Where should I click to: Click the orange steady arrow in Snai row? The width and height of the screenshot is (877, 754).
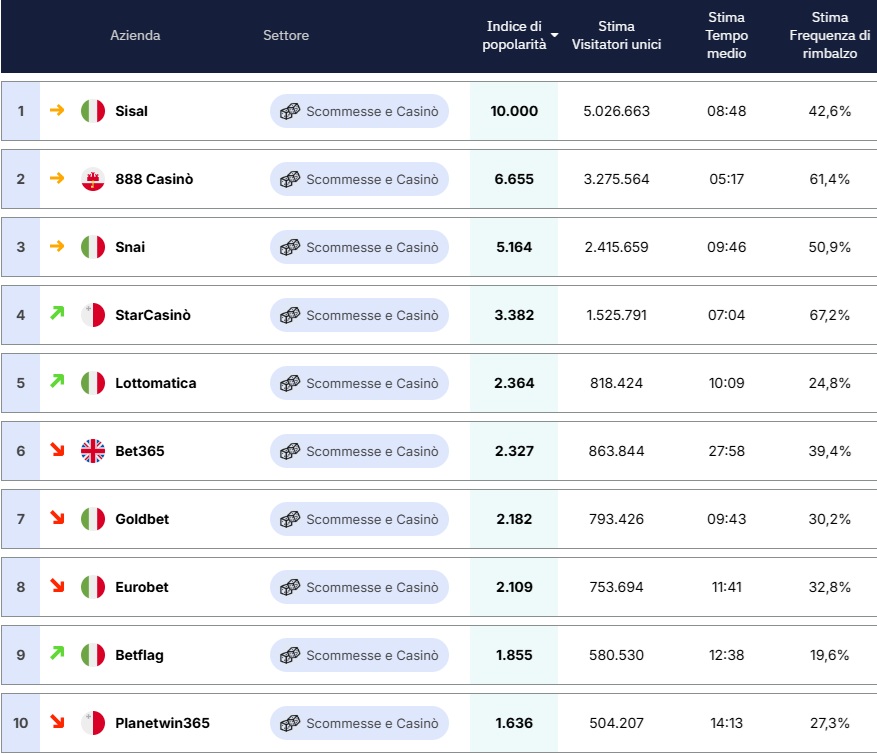click(x=57, y=246)
